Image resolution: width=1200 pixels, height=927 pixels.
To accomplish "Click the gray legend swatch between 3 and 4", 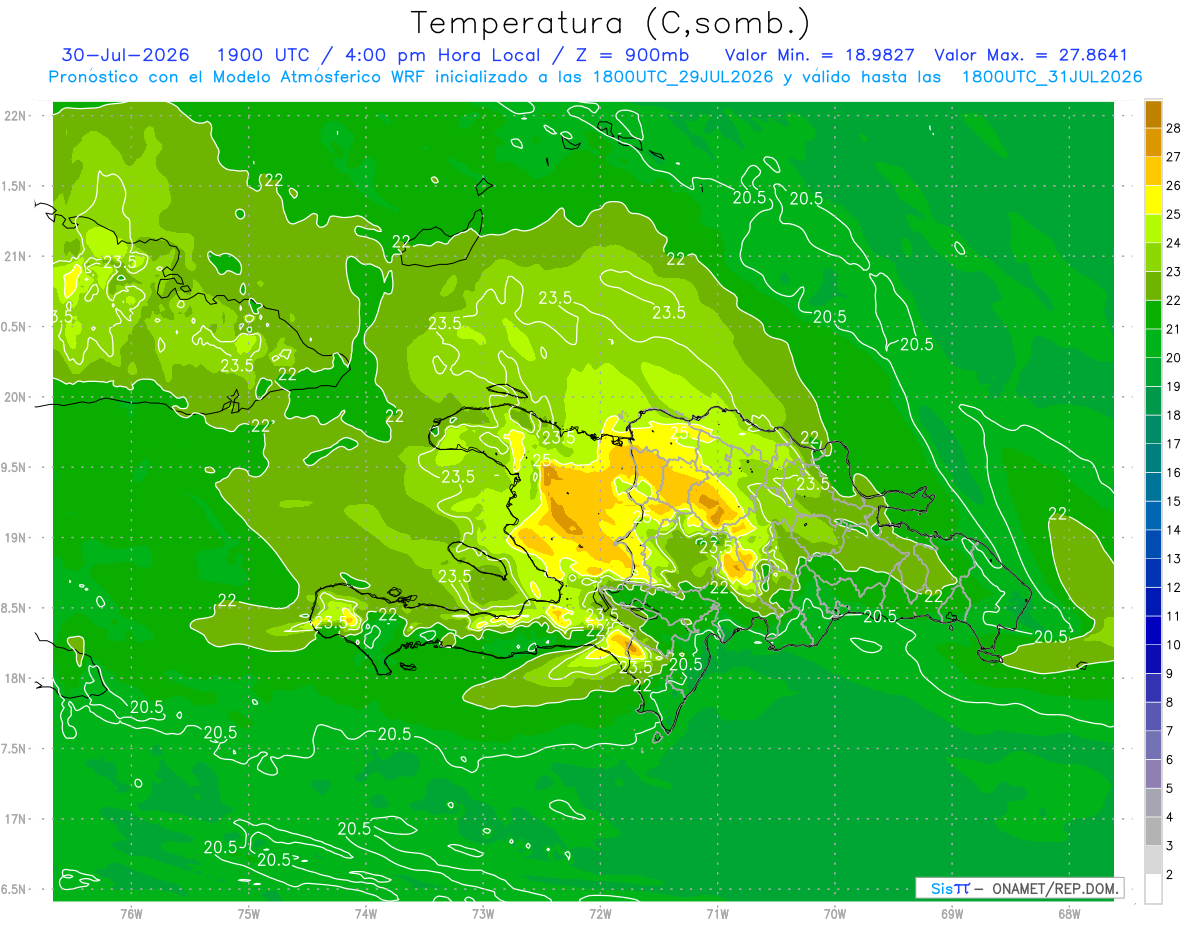I will [1153, 831].
